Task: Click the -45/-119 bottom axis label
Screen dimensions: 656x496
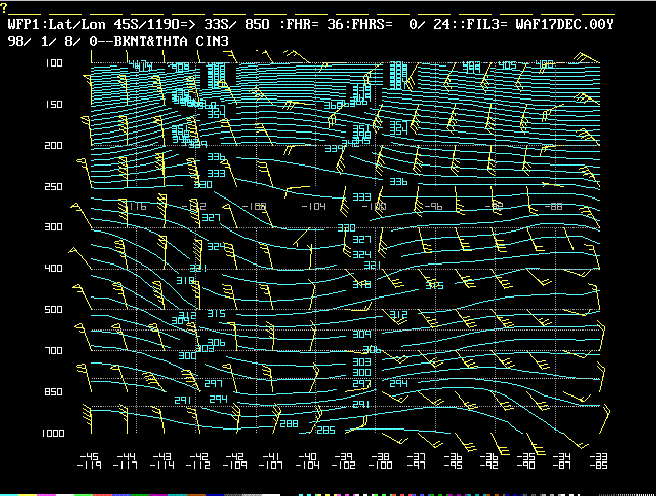Action: 89,461
